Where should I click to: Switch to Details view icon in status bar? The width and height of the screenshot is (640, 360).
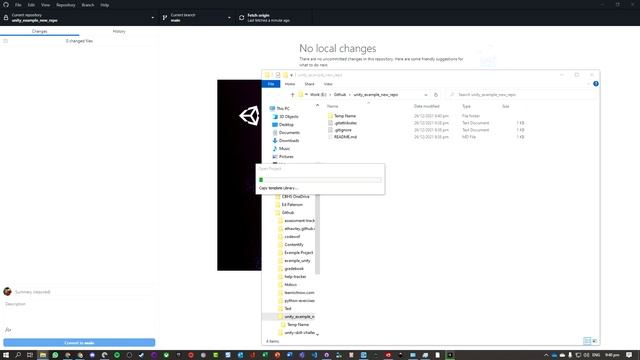coord(587,341)
